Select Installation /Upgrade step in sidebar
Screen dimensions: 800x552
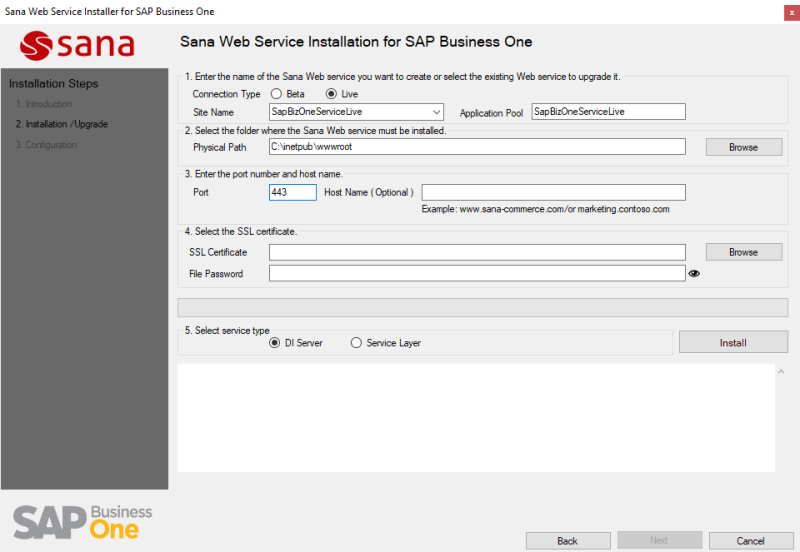(x=61, y=124)
